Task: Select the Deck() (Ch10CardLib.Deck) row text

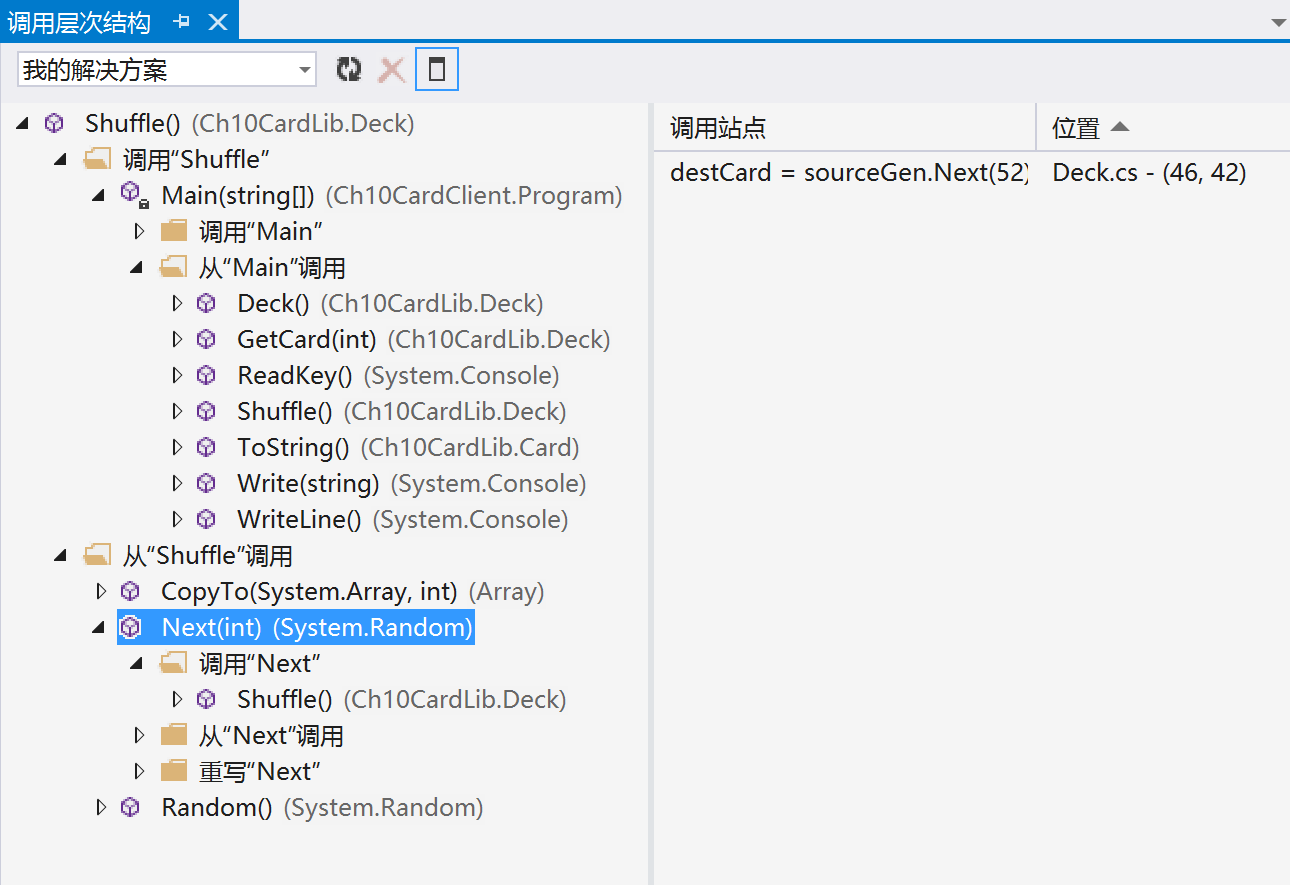Action: click(390, 303)
